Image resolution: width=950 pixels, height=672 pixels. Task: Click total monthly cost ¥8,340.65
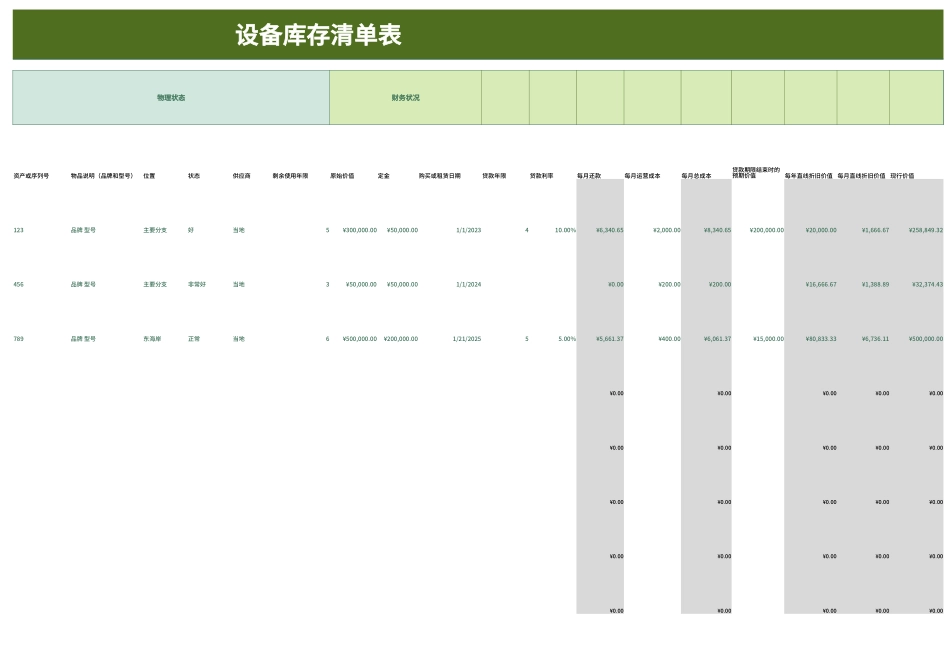click(x=717, y=230)
